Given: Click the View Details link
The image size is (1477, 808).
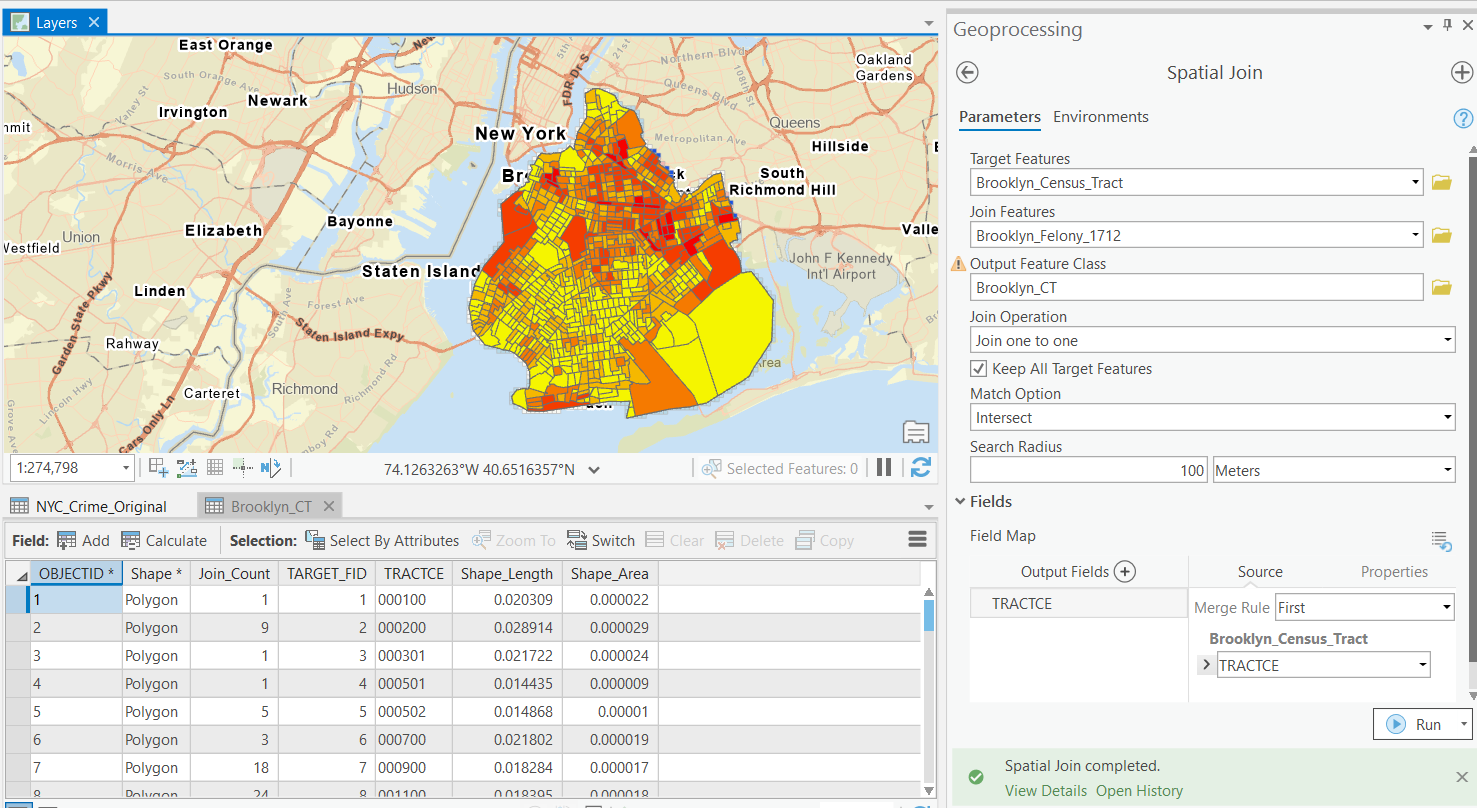Looking at the screenshot, I should tap(1045, 791).
